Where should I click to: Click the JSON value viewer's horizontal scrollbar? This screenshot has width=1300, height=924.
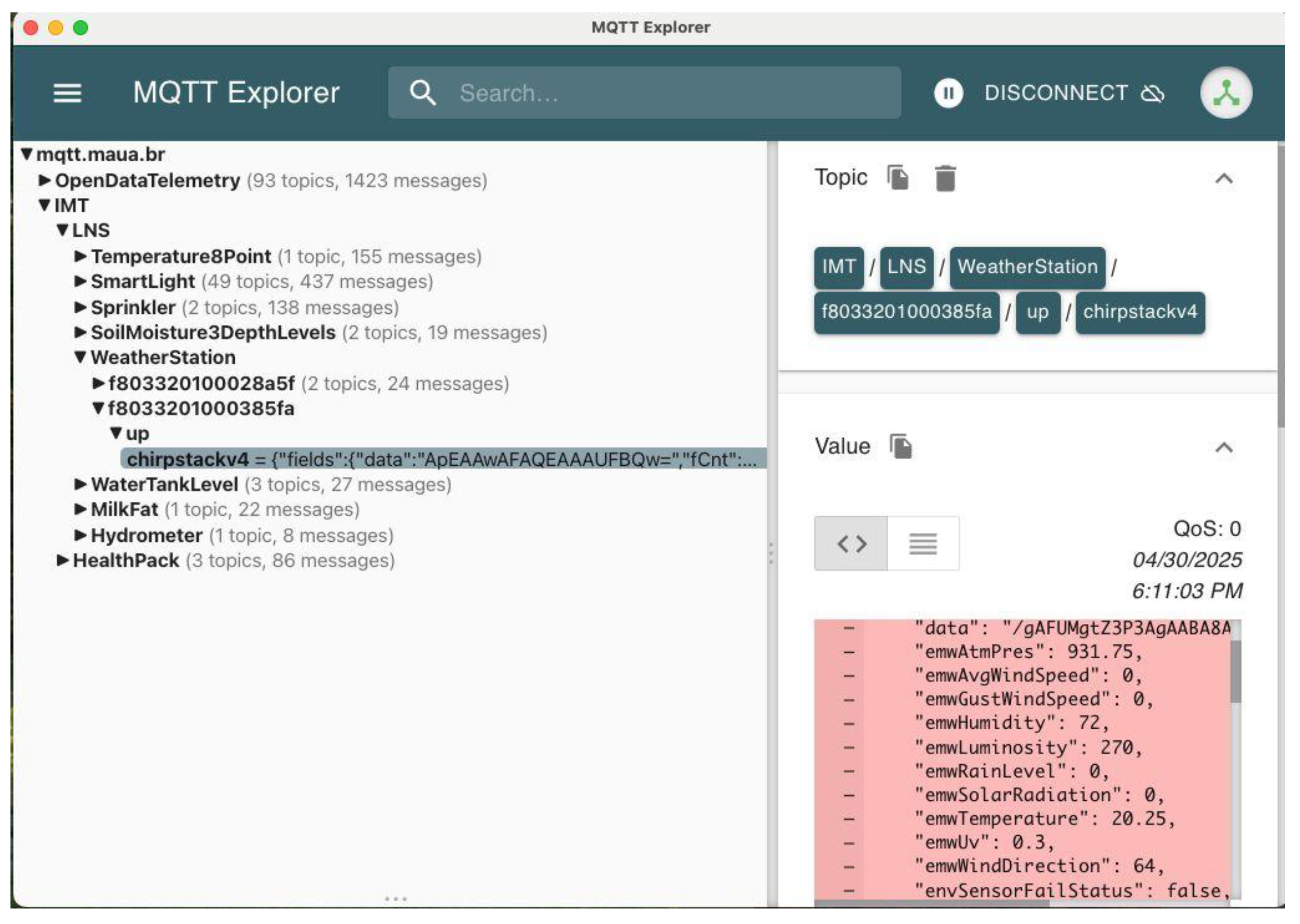931,903
